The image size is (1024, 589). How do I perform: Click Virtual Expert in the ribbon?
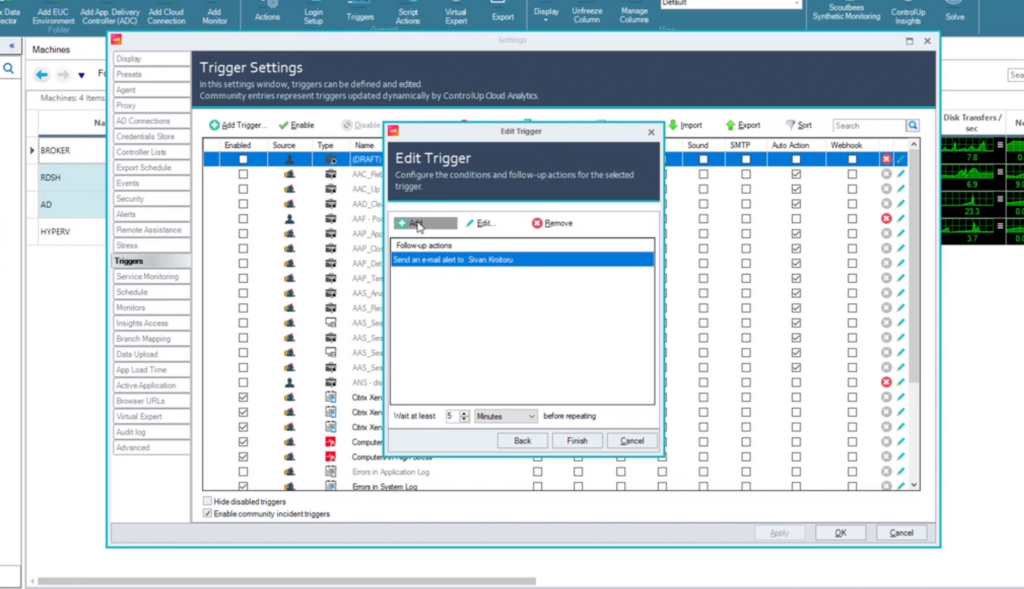tap(456, 13)
